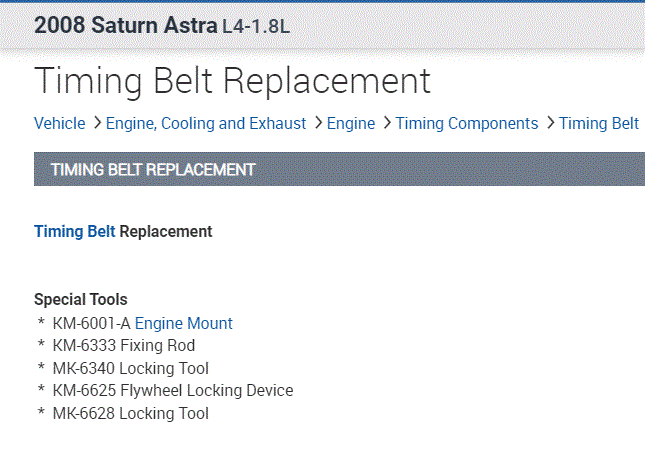The image size is (645, 461).
Task: Select the Timing Belt breadcrumb at the end
Action: click(x=598, y=123)
